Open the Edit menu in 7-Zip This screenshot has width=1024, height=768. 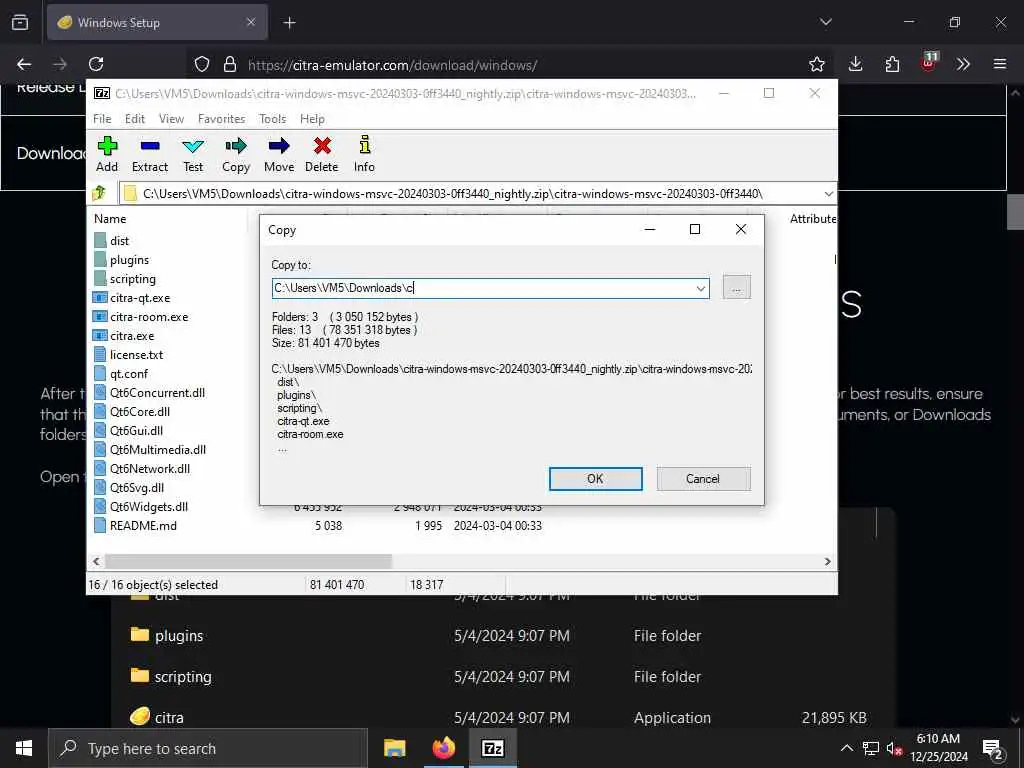[x=135, y=119]
